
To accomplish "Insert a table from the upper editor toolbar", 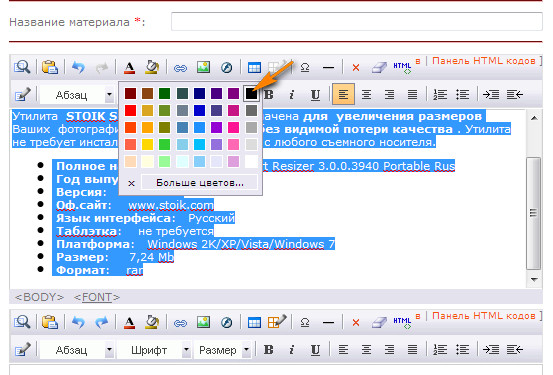I will 254,67.
